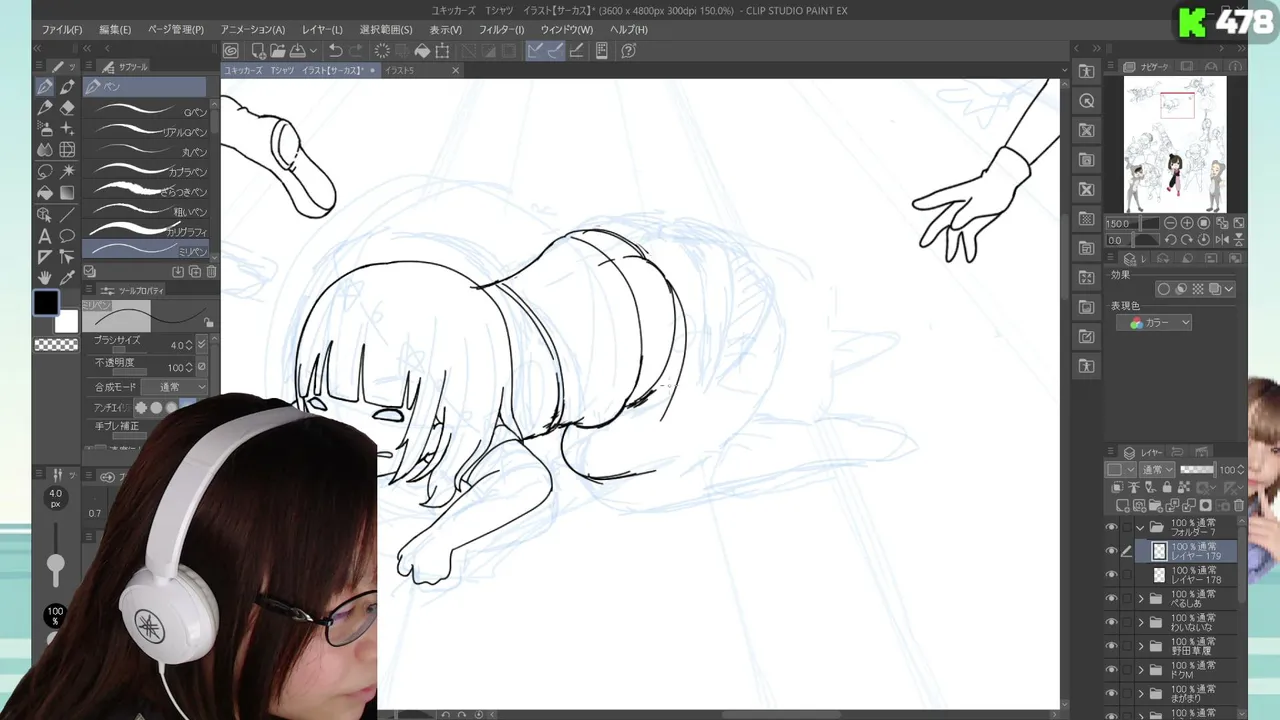Toggle visibility of the ドクM folder

pos(1111,670)
